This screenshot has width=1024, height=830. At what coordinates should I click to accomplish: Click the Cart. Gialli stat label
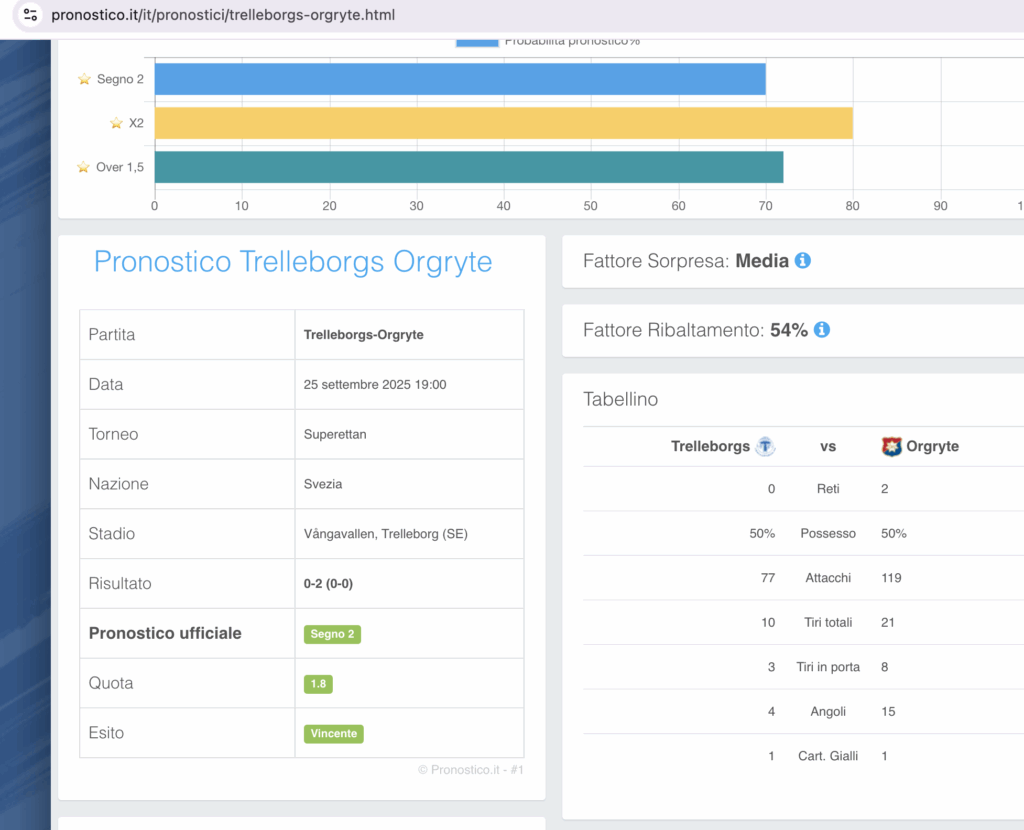click(828, 756)
